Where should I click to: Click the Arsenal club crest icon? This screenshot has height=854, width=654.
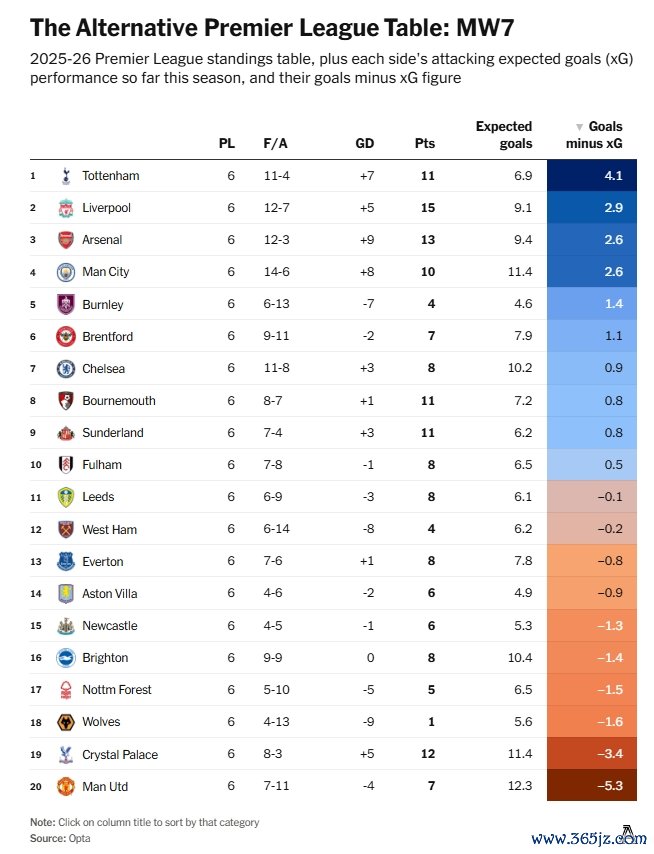tap(66, 240)
